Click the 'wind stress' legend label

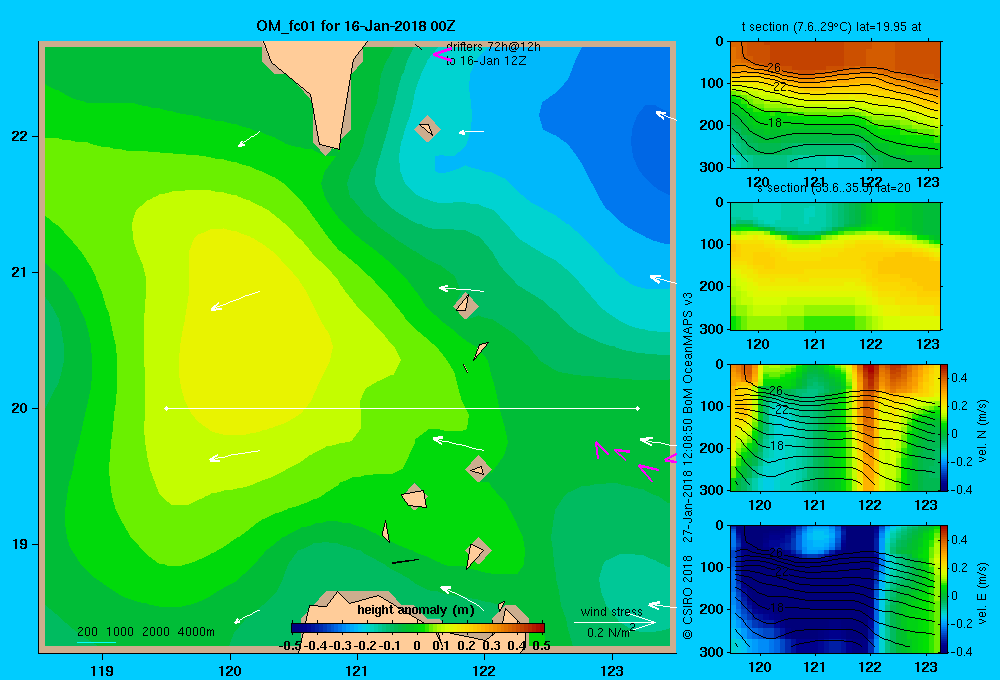[x=611, y=611]
